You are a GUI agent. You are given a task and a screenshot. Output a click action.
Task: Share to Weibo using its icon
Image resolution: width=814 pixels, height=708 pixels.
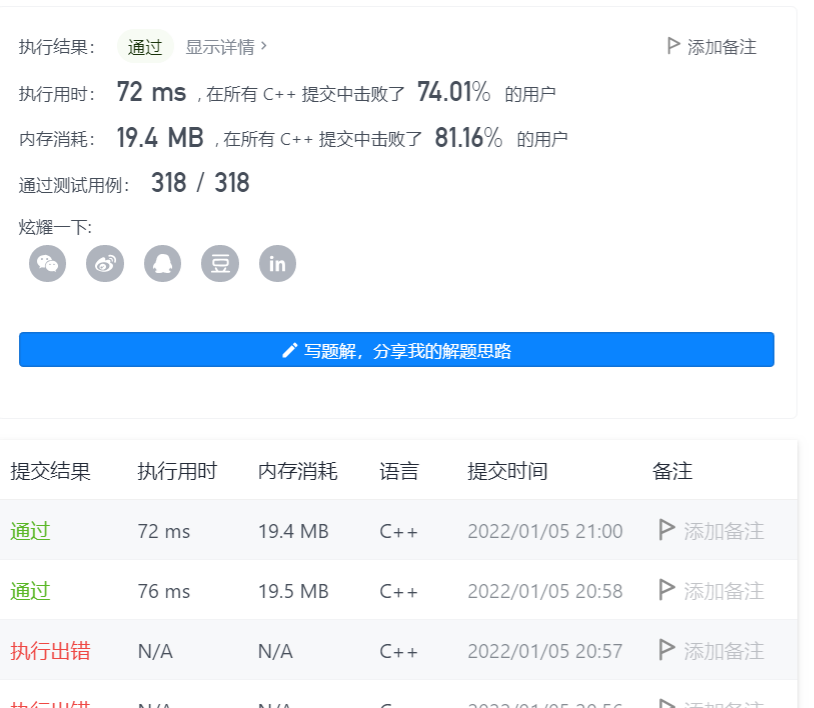coord(105,263)
